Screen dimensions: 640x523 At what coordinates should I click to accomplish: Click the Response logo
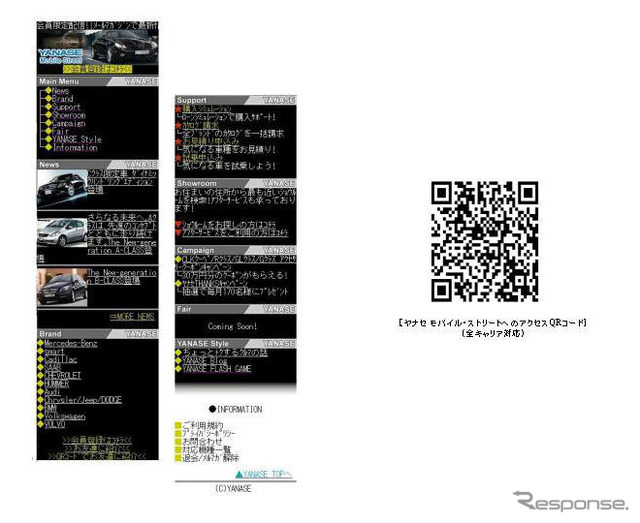coord(571,501)
